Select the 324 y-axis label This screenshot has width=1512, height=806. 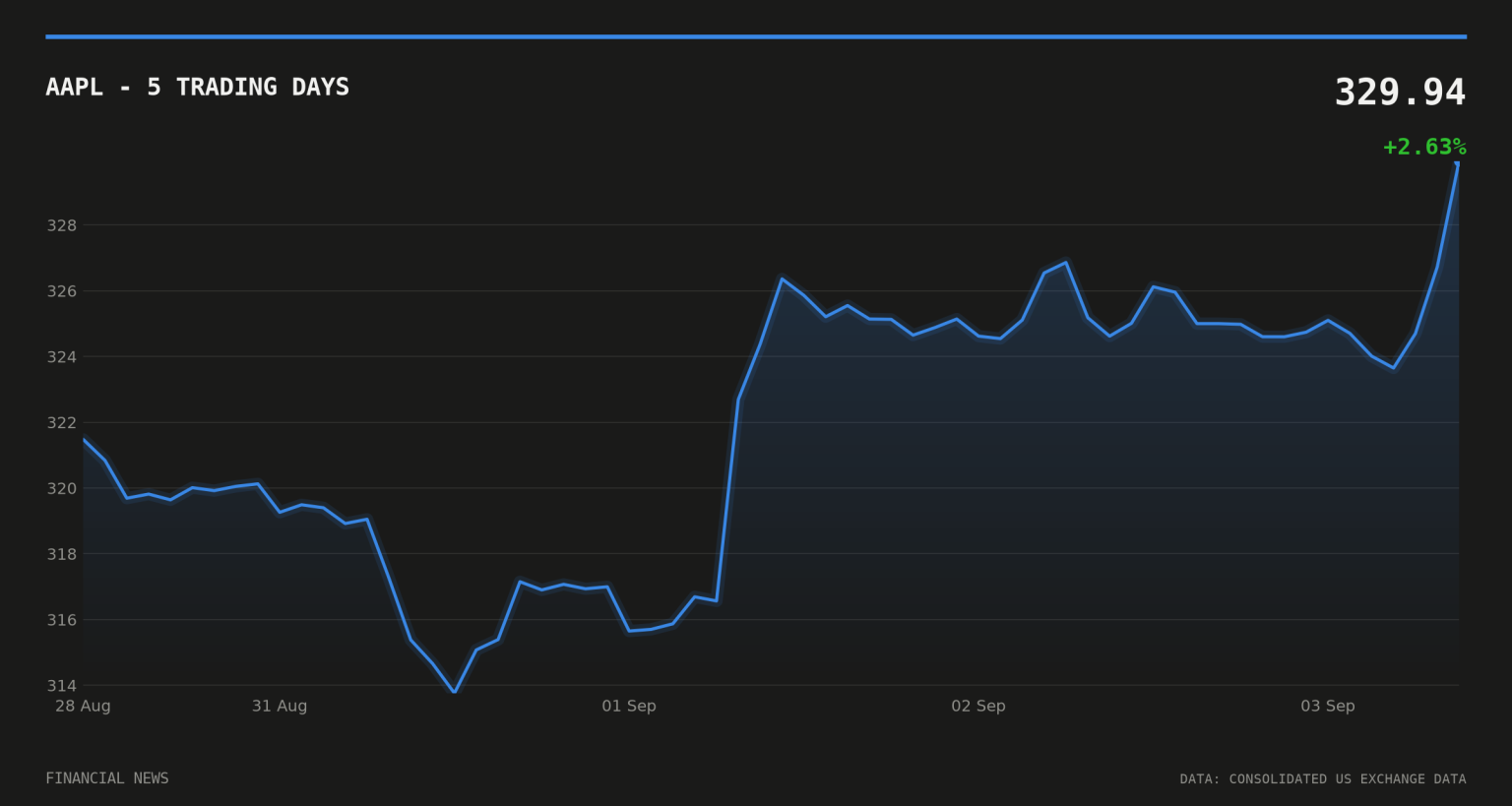pos(62,356)
